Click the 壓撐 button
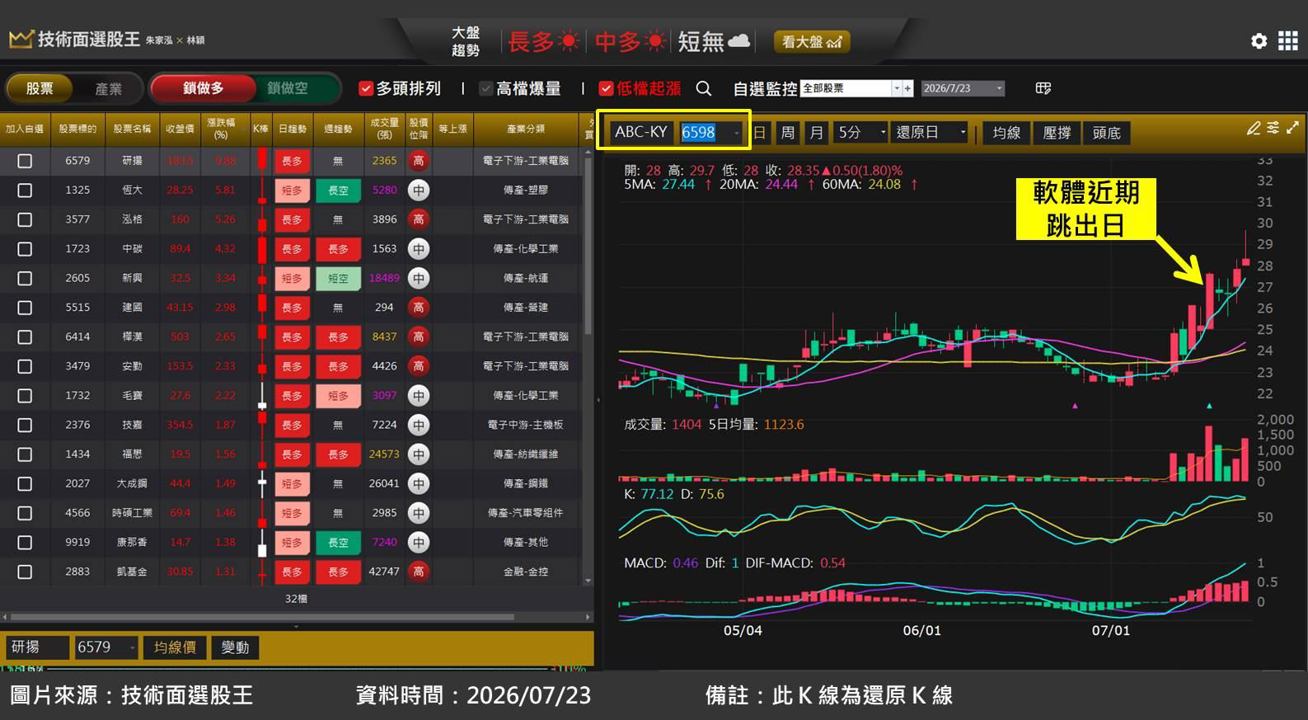Viewport: 1308px width, 720px height. [x=1057, y=132]
